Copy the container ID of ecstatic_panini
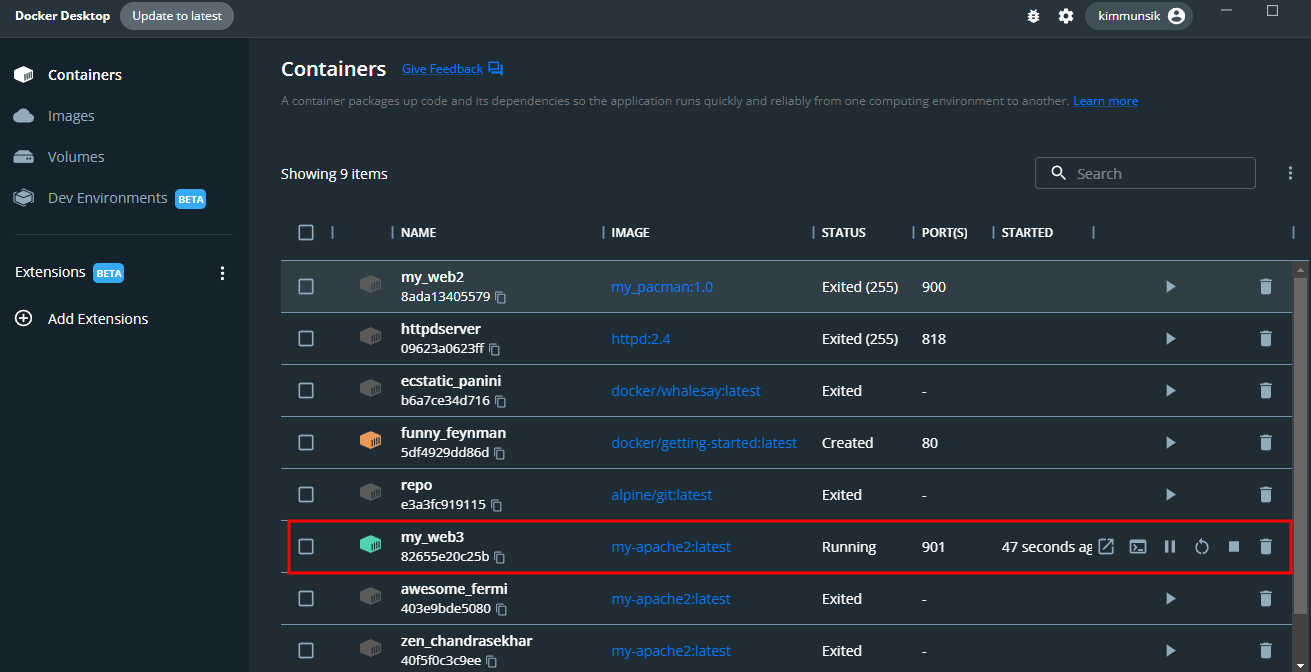Screen dimensions: 1311x672 [x=501, y=401]
